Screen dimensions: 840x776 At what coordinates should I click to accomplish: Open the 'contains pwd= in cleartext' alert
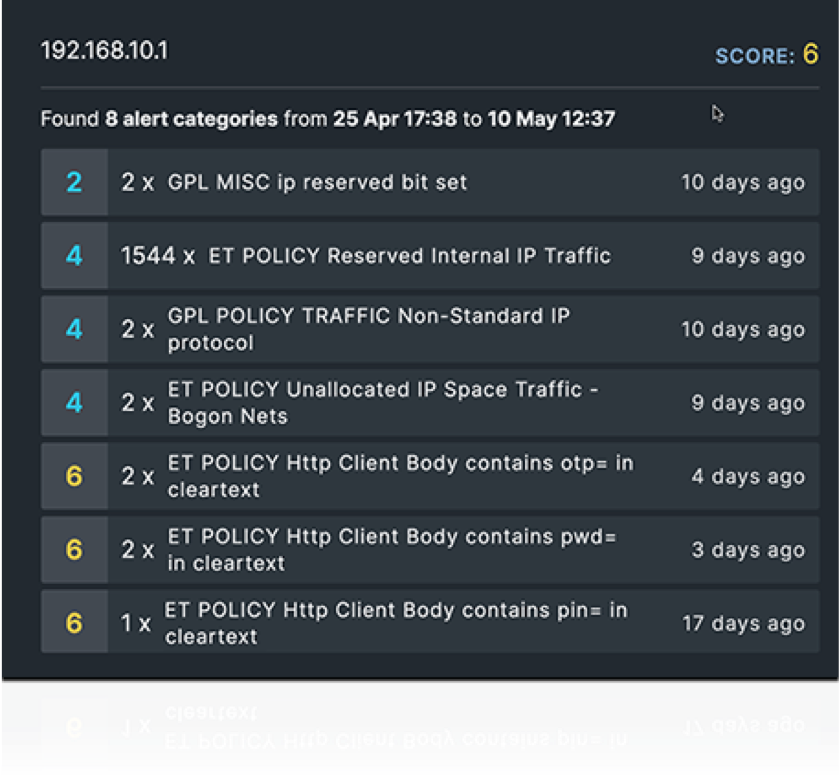[x=392, y=550]
